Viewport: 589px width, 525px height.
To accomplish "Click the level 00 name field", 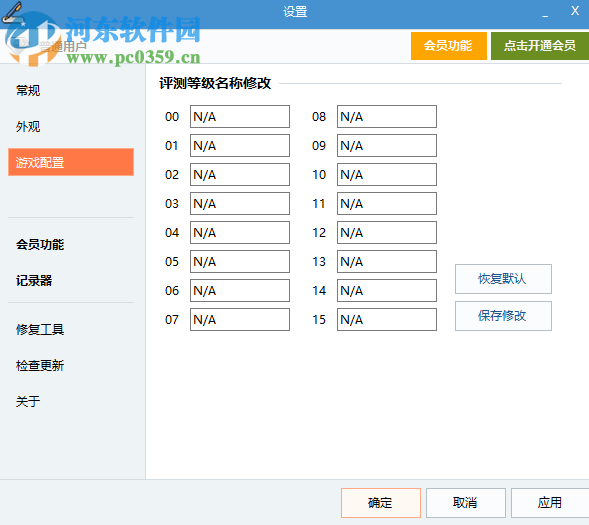I will [240, 116].
